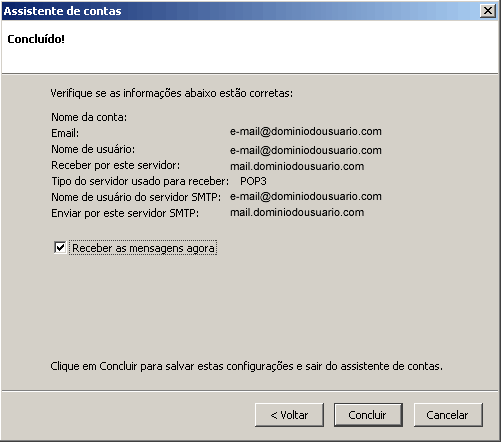Click the Nome da conta label
Viewport: 501px width, 442px height.
coord(89,117)
